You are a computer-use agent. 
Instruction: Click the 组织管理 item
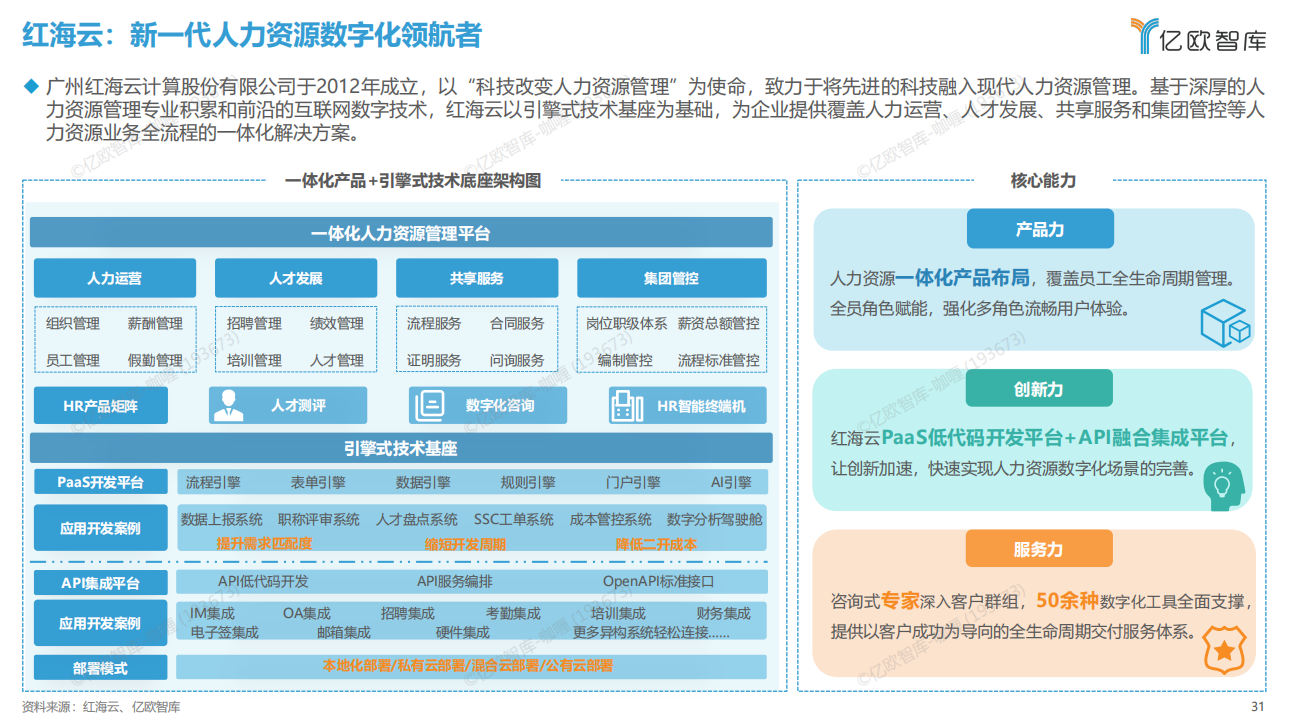tap(73, 323)
